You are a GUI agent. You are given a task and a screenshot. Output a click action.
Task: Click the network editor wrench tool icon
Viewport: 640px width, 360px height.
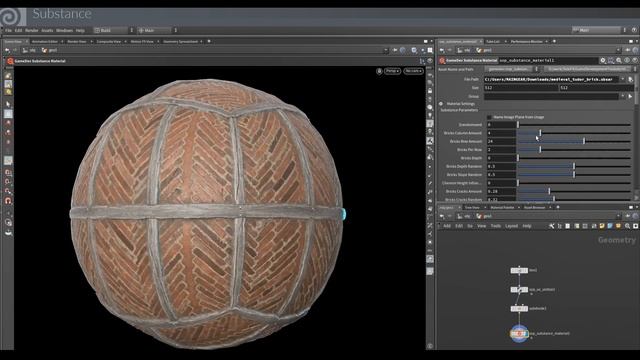pos(551,226)
